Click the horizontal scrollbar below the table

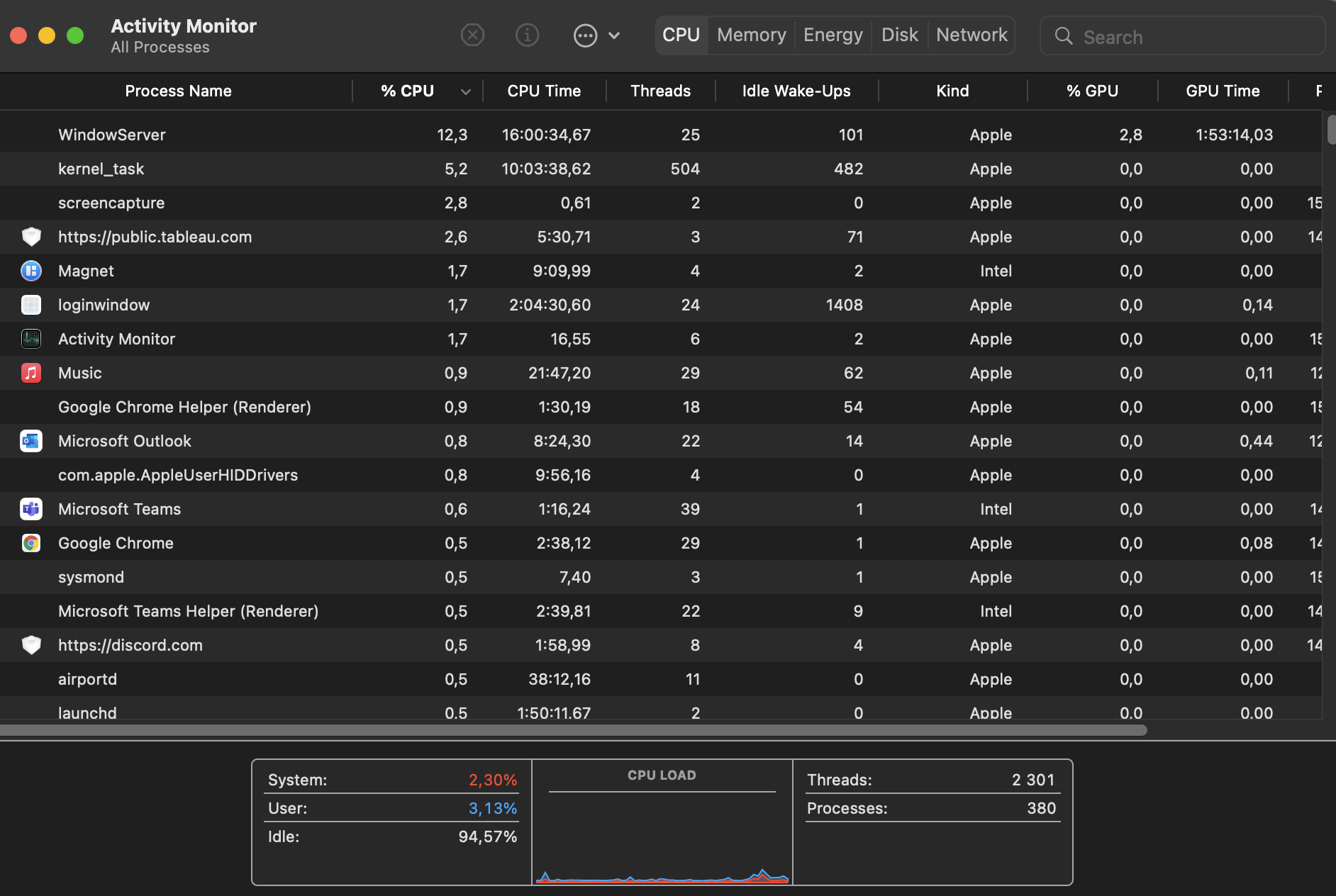573,730
